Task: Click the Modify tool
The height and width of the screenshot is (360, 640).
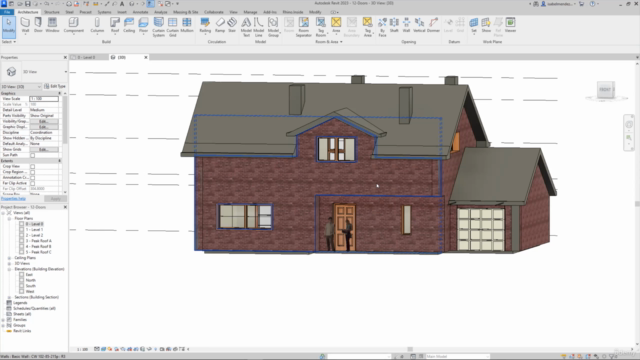Action: click(9, 26)
